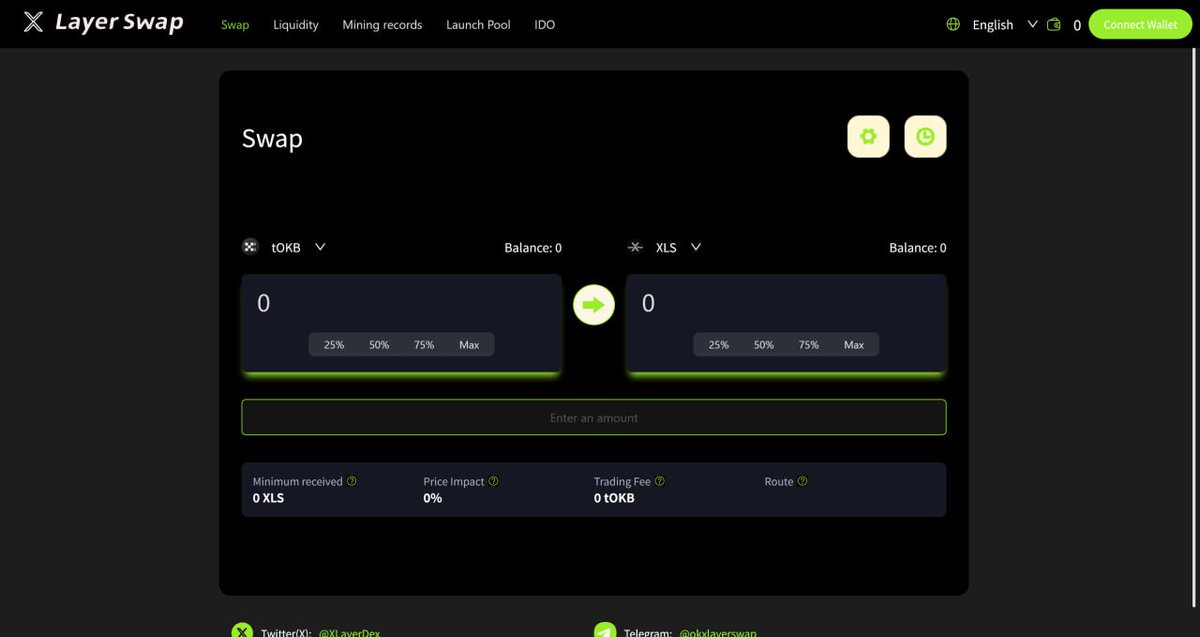
Task: Click the swap direction arrow button
Action: coord(594,304)
